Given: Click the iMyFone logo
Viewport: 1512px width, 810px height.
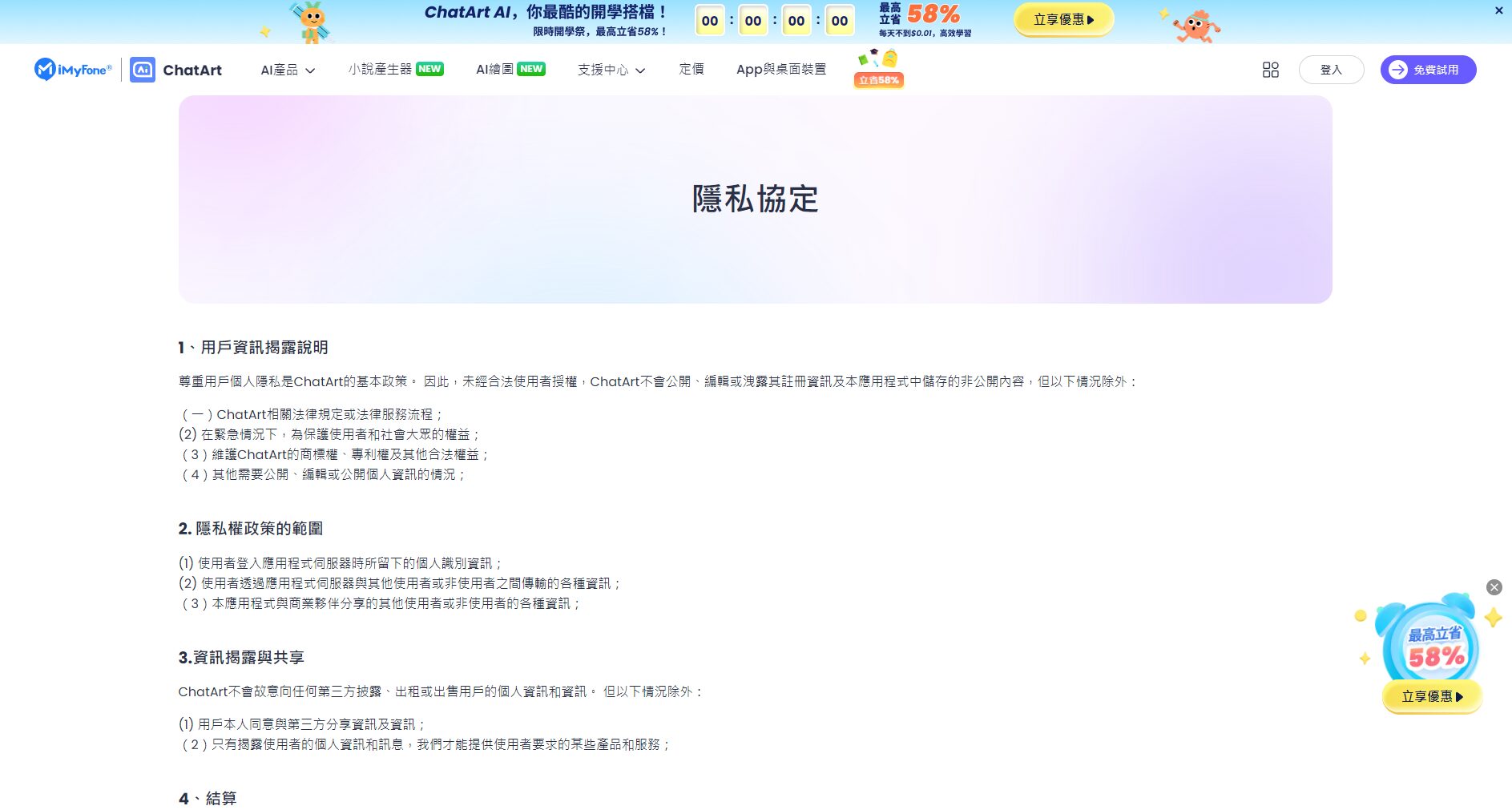Looking at the screenshot, I should click(73, 70).
